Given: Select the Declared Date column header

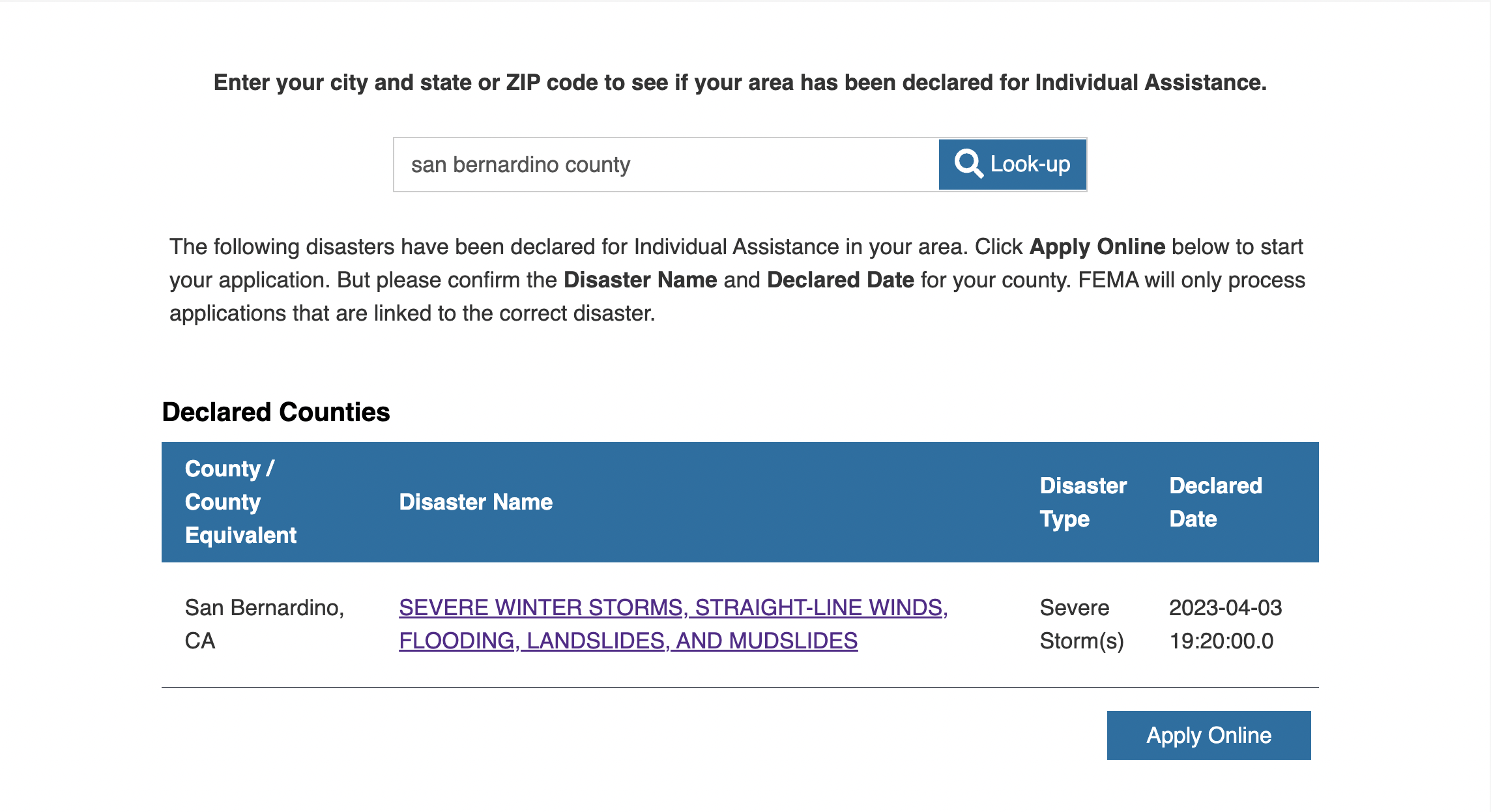Looking at the screenshot, I should tap(1216, 502).
